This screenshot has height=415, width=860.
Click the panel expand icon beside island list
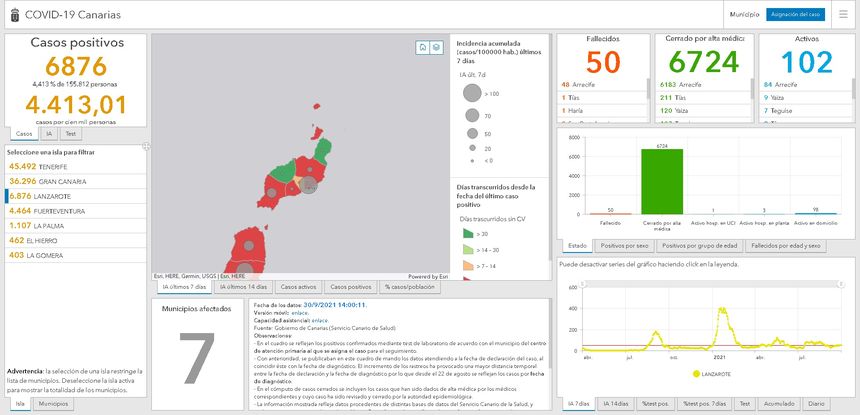click(x=146, y=147)
